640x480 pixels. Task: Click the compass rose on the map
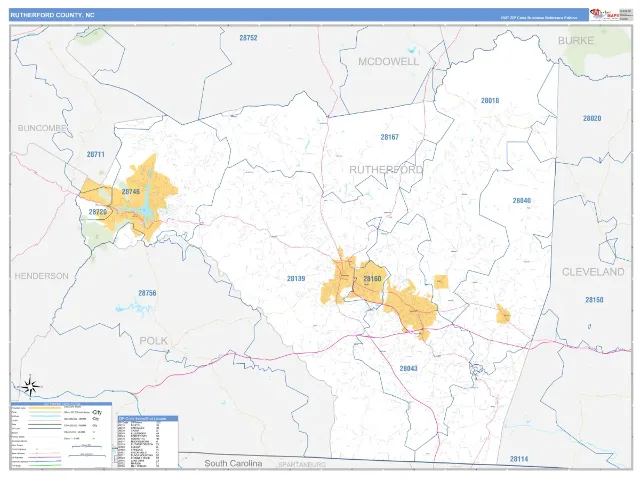tap(31, 386)
